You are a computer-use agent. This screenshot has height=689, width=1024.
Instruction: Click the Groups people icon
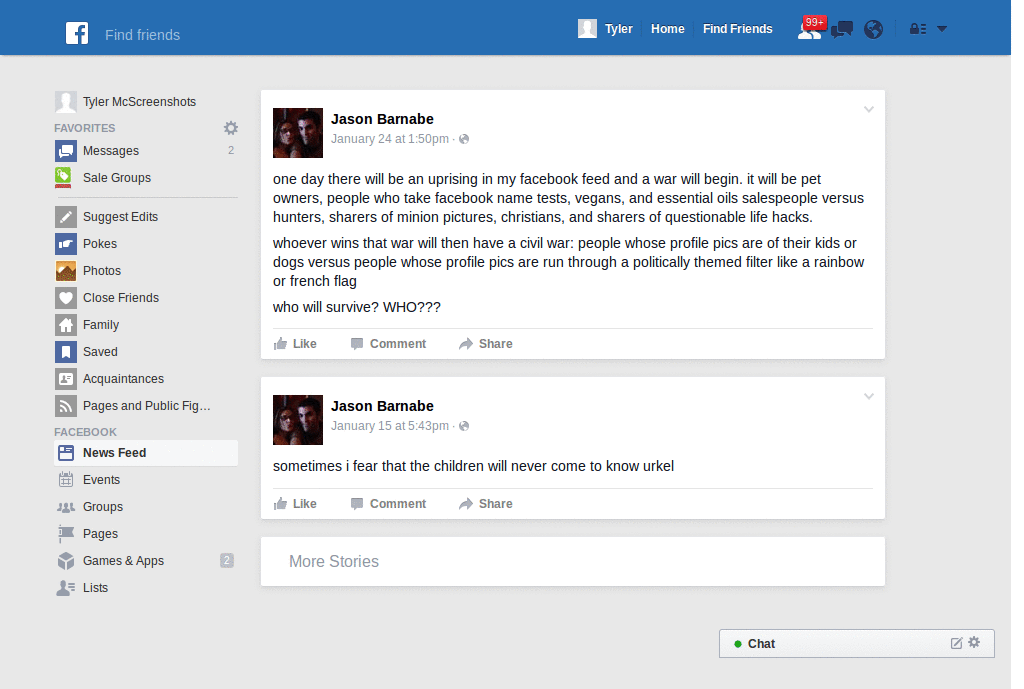[66, 507]
